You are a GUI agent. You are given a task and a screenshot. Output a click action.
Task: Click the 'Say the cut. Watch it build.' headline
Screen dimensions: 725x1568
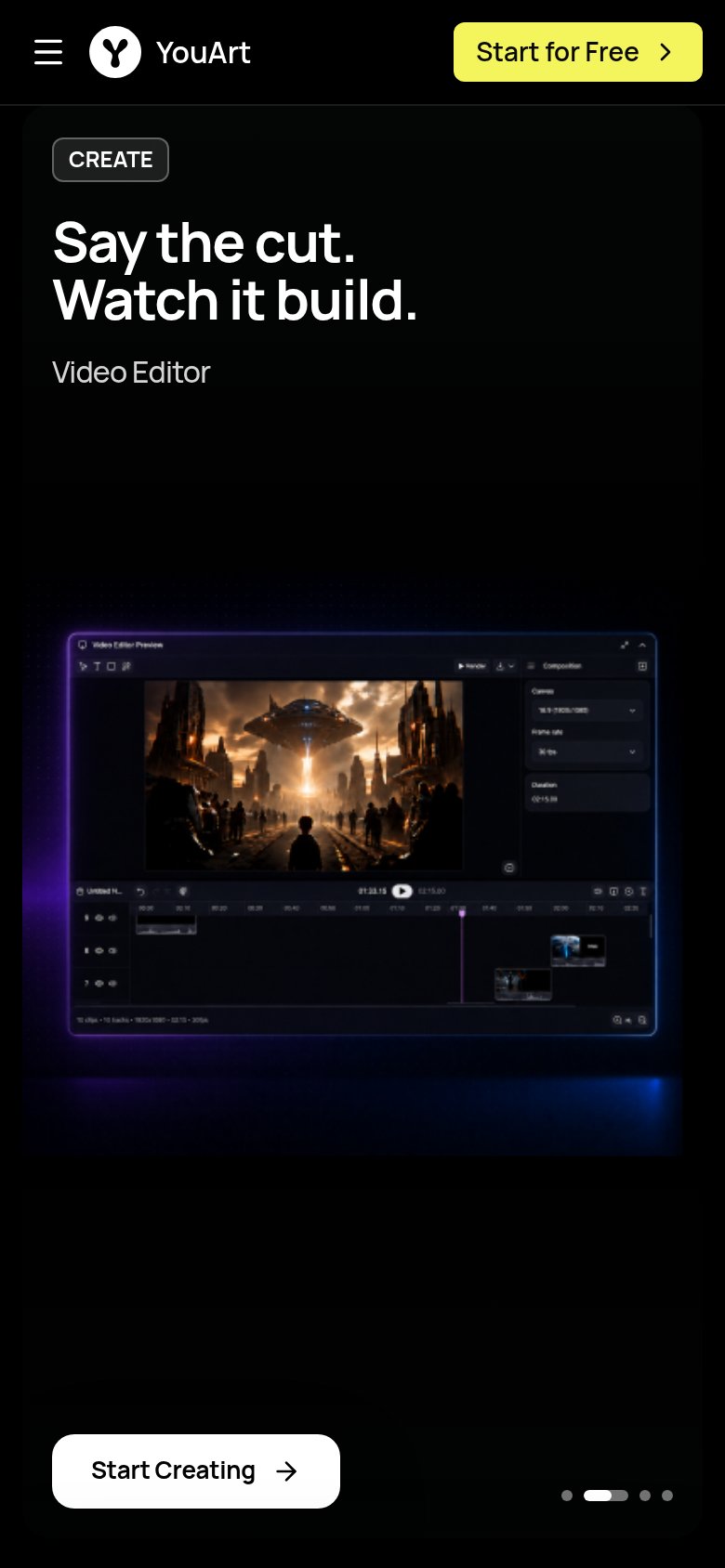coord(235,271)
